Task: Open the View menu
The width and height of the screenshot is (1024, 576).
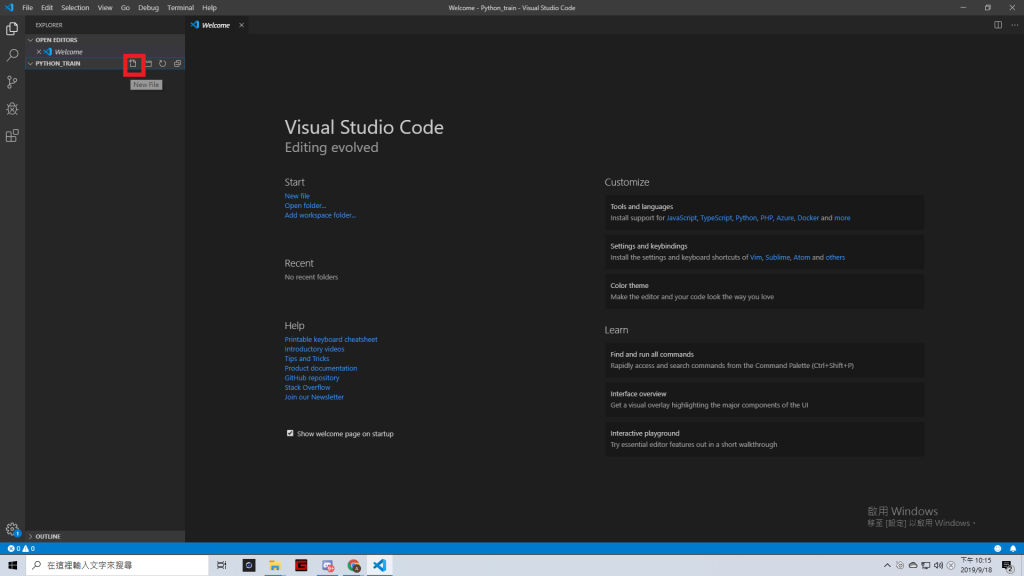Action: (x=105, y=8)
